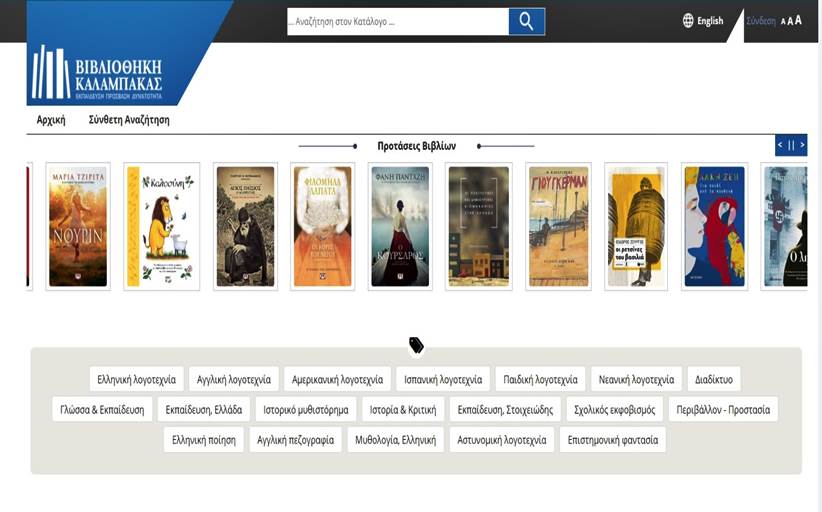Open the Φιλομήλα Λαπατά book cover
The height and width of the screenshot is (512, 822).
pyautogui.click(x=322, y=226)
